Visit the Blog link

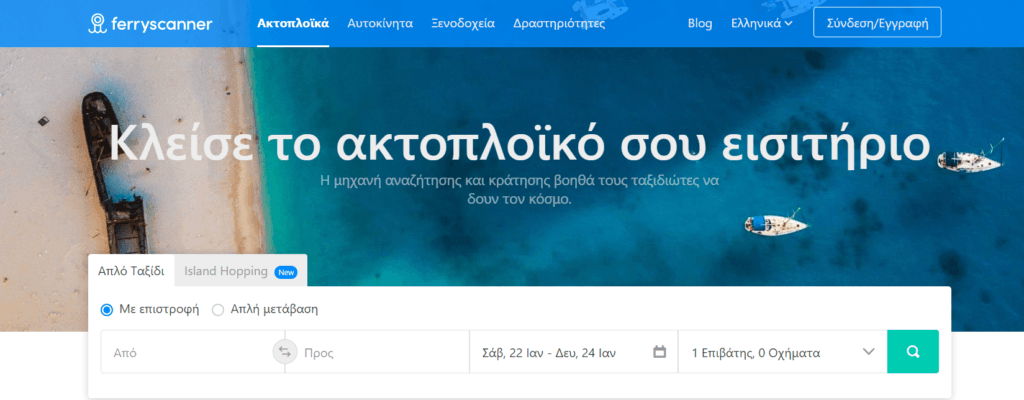[700, 23]
